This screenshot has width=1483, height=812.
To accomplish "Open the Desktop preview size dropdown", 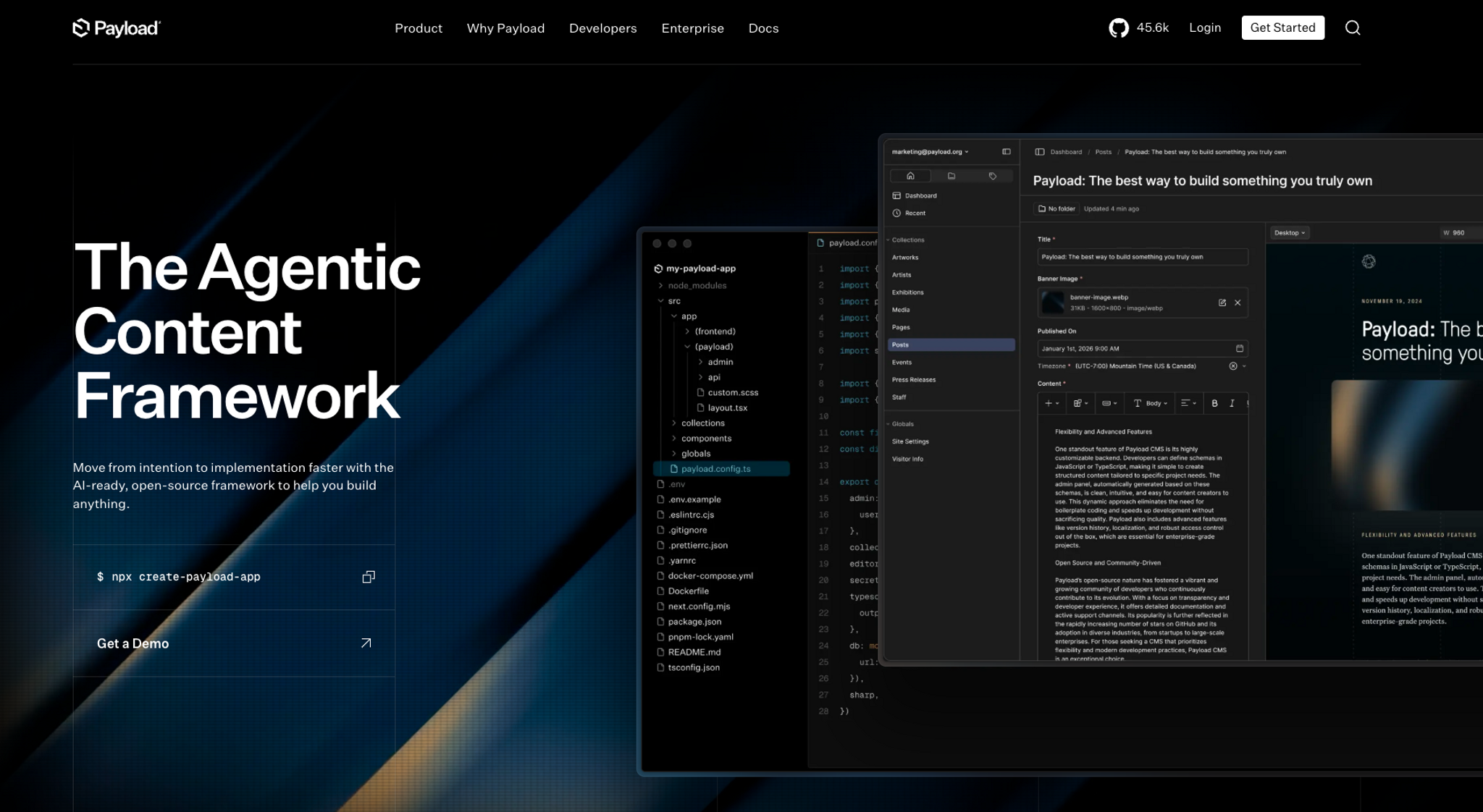I will coord(1290,233).
